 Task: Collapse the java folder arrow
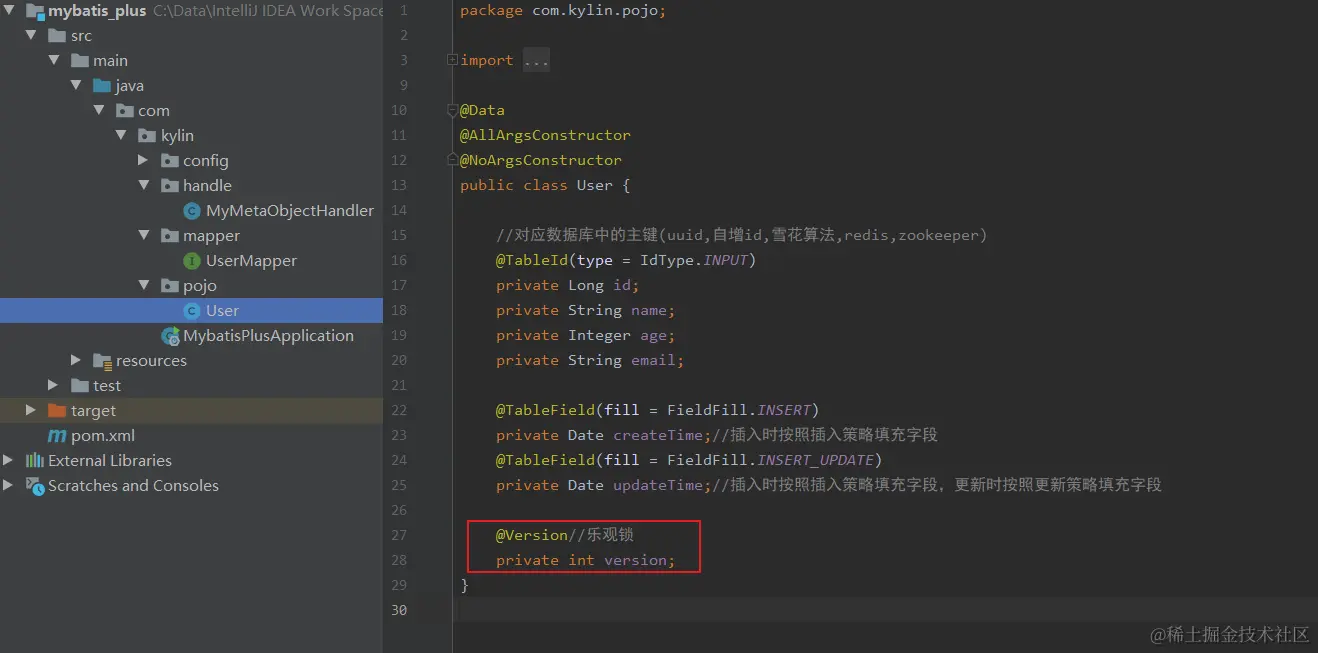point(76,86)
